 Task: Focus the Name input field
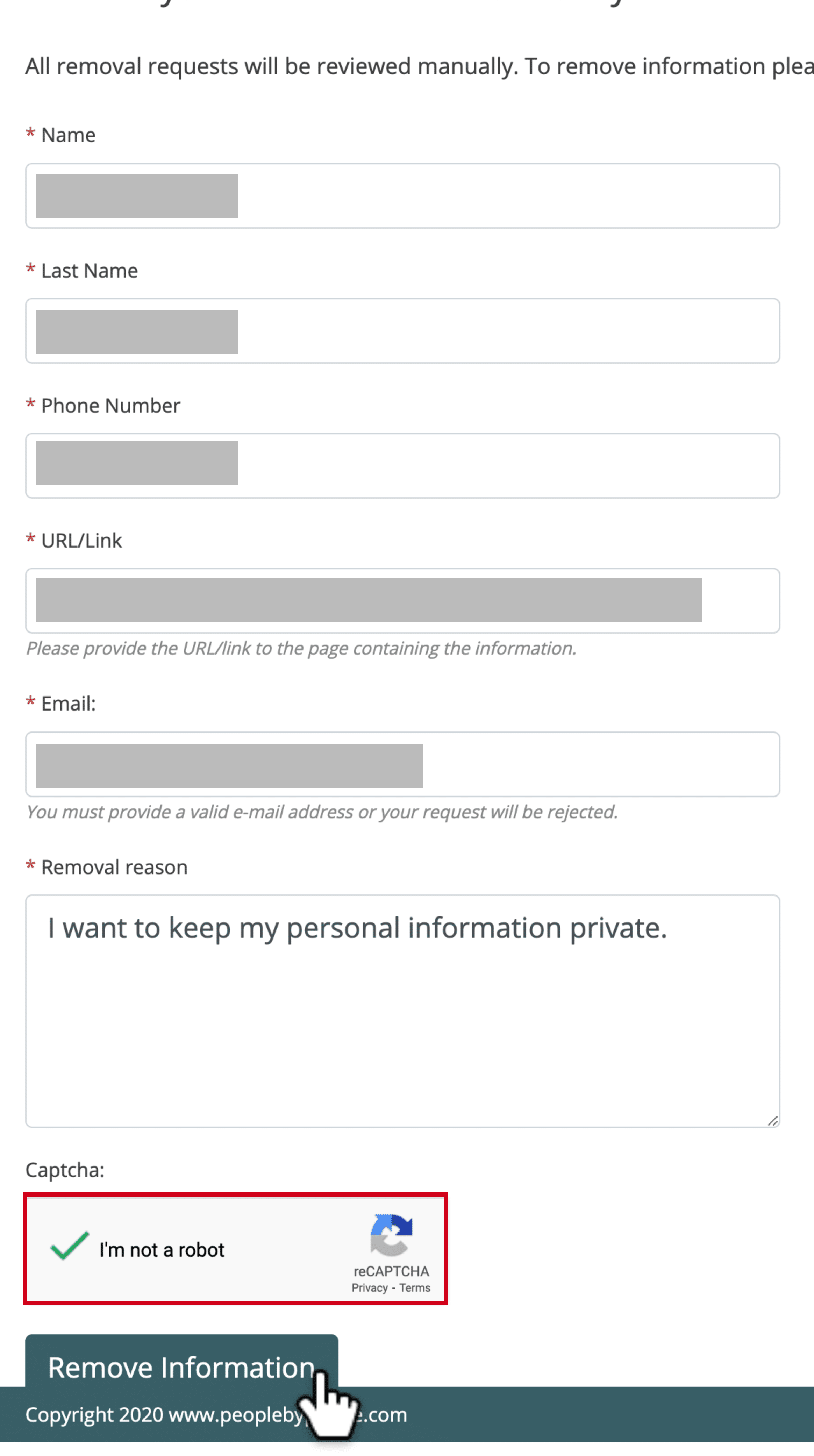[x=402, y=196]
